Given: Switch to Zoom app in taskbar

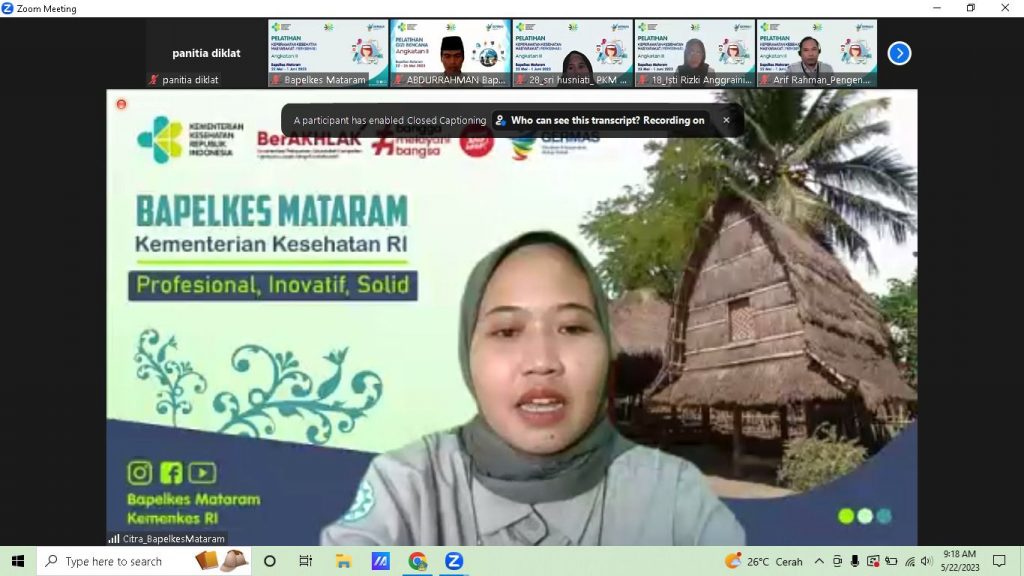Looking at the screenshot, I should click(454, 561).
